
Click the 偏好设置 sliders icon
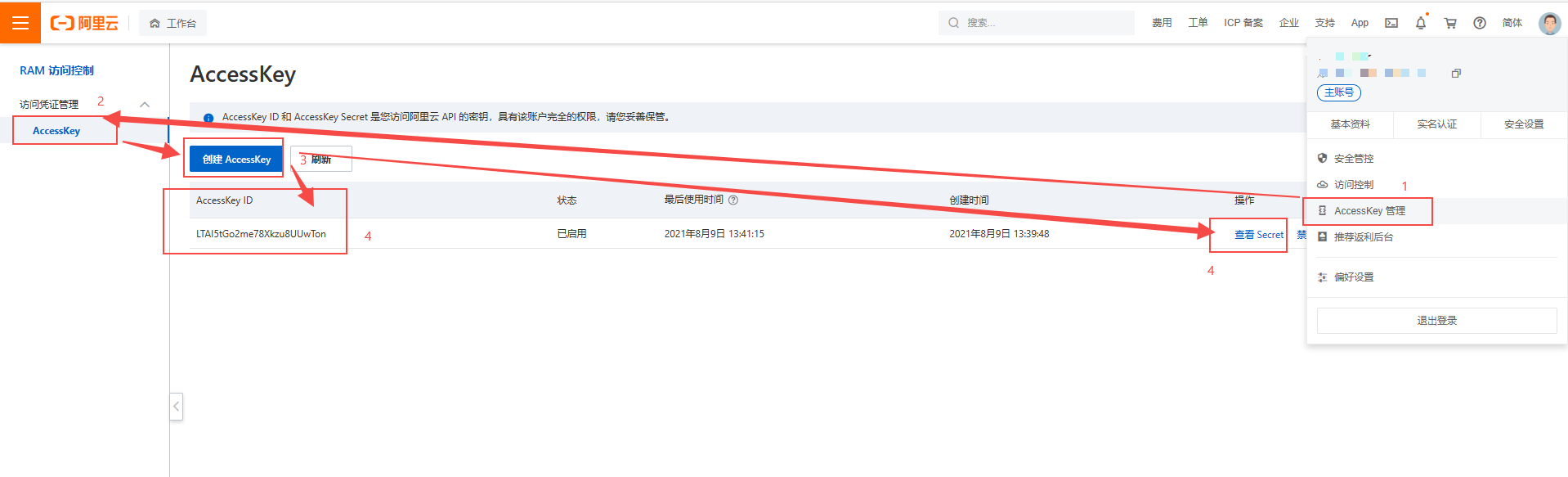pyautogui.click(x=1322, y=277)
